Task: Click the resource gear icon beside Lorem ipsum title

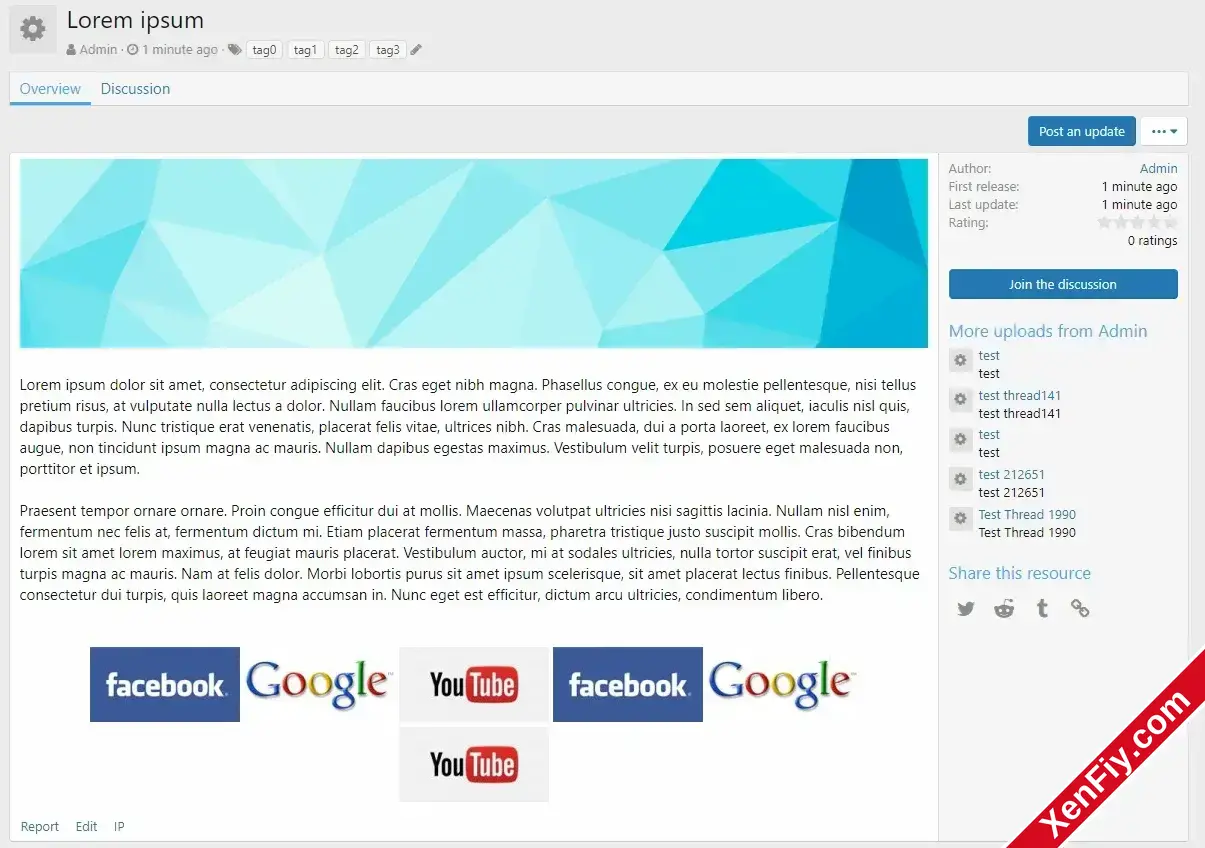Action: point(33,29)
